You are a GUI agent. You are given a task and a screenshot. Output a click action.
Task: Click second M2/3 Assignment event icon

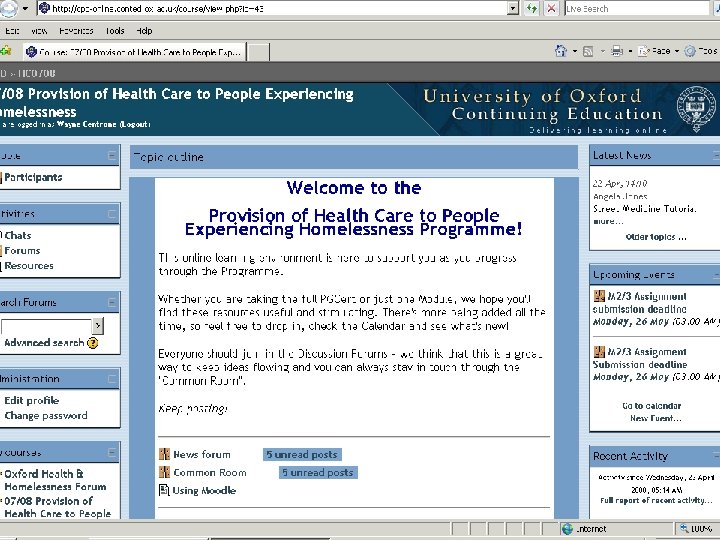click(x=599, y=351)
